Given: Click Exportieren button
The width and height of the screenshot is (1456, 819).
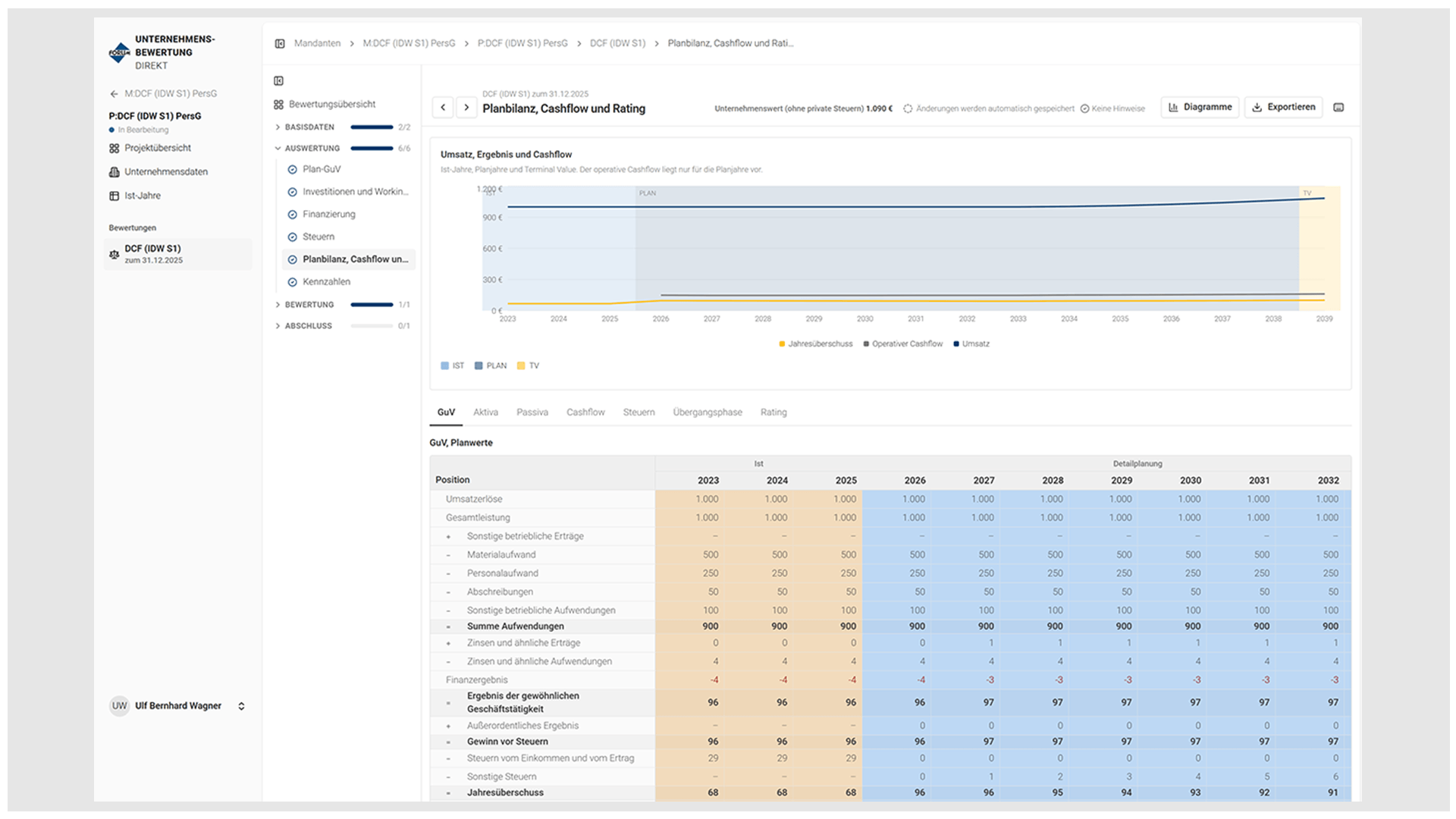Looking at the screenshot, I should click(x=1283, y=107).
